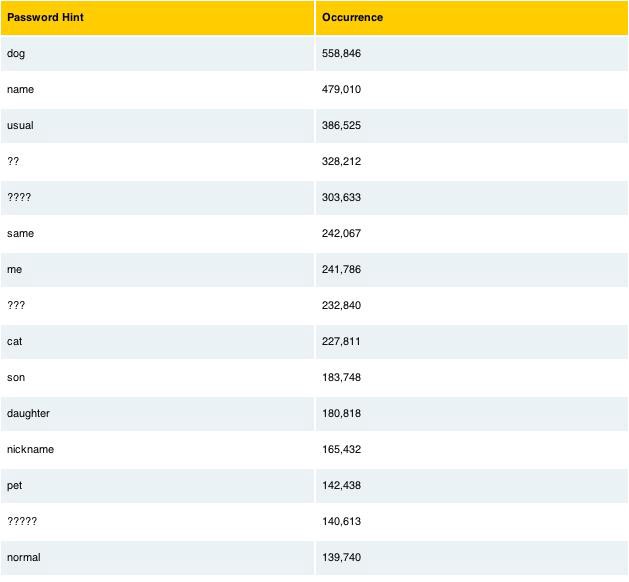Select the 'normal' hint cell
This screenshot has width=629, height=582.
157,558
